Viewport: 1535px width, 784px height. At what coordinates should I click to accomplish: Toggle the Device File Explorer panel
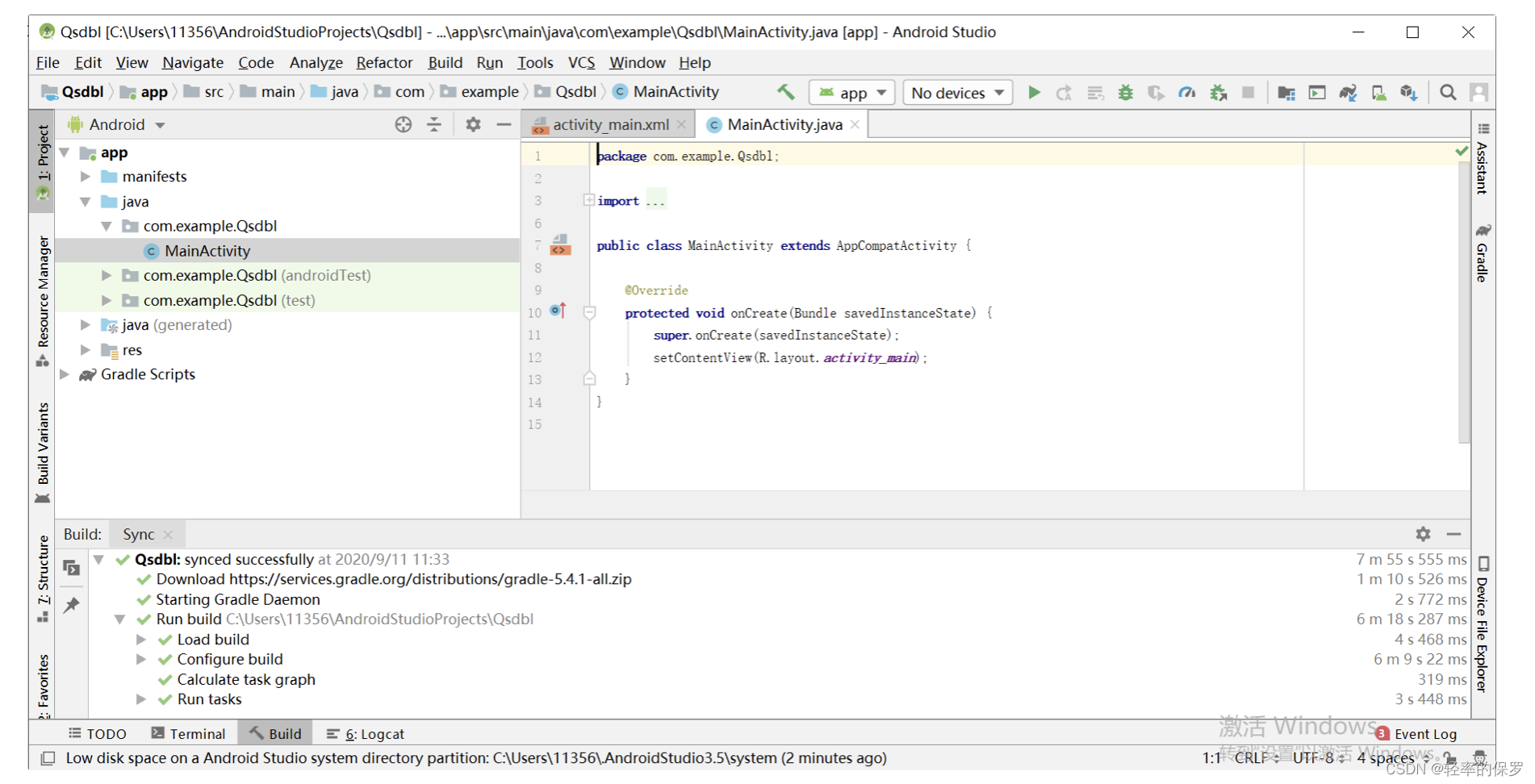pyautogui.click(x=1483, y=624)
